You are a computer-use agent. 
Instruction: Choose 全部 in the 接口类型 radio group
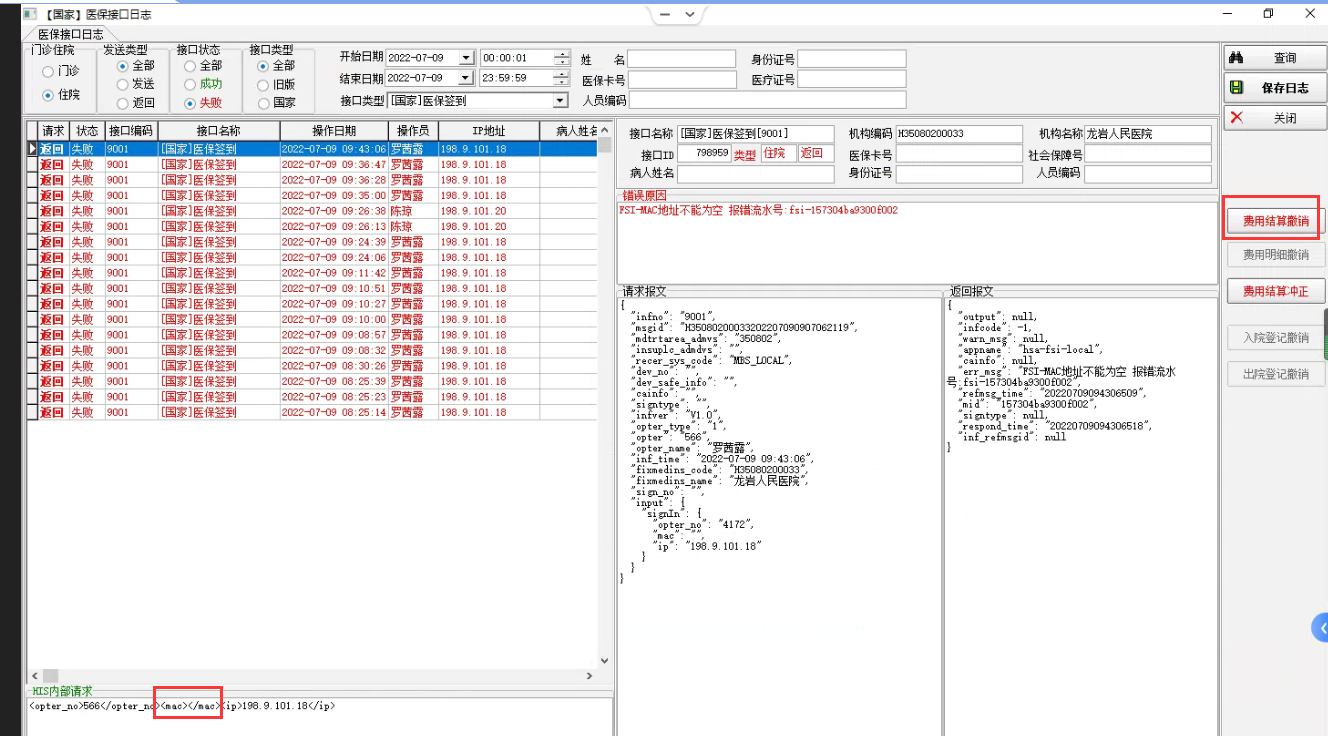[277, 65]
